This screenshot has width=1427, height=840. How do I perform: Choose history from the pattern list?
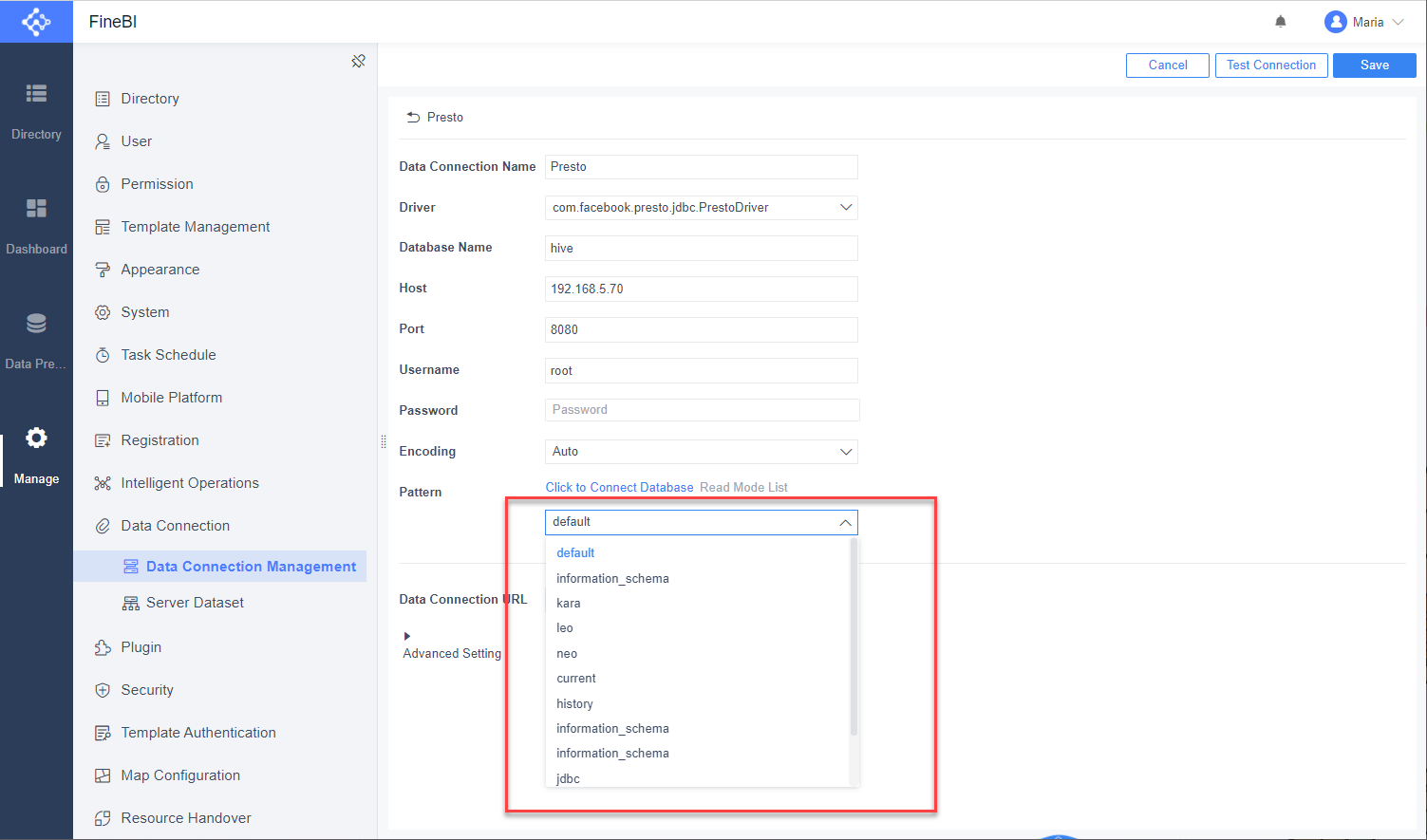697,704
